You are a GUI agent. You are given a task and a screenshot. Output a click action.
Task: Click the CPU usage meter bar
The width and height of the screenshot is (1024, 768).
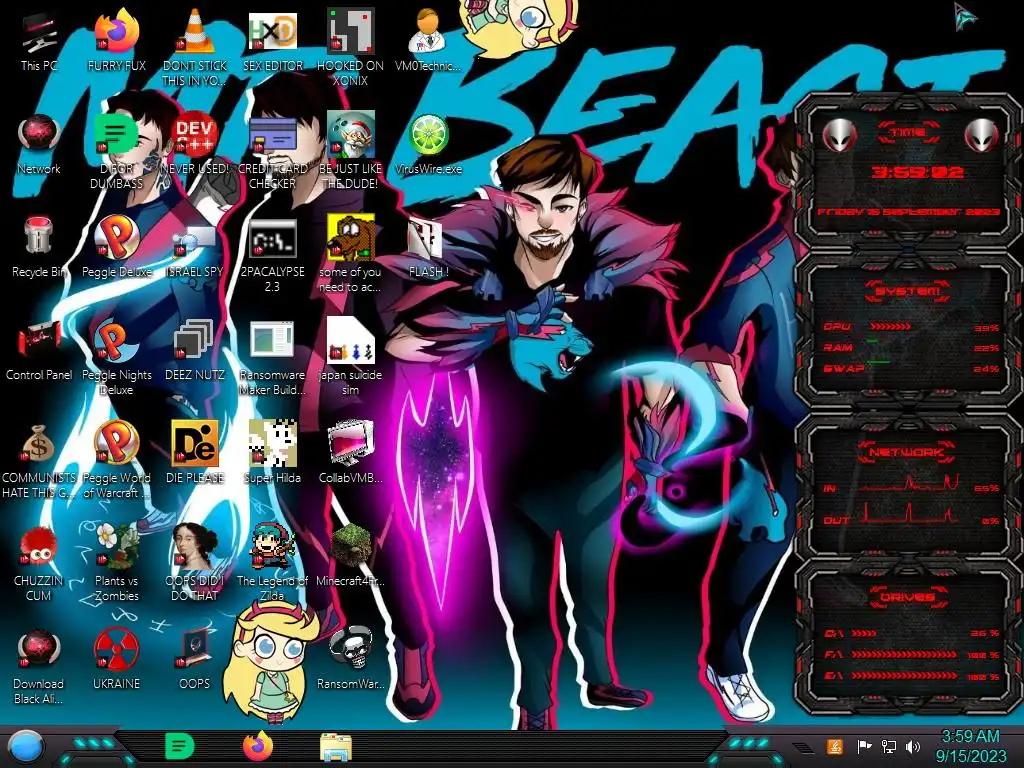click(x=890, y=327)
